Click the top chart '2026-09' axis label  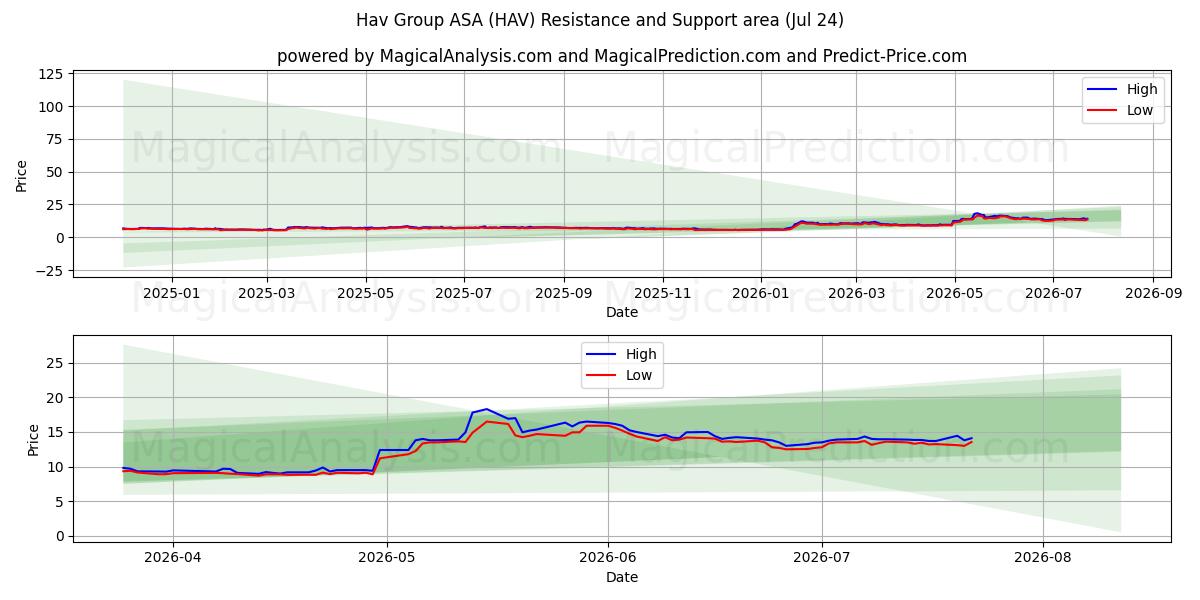point(1152,293)
